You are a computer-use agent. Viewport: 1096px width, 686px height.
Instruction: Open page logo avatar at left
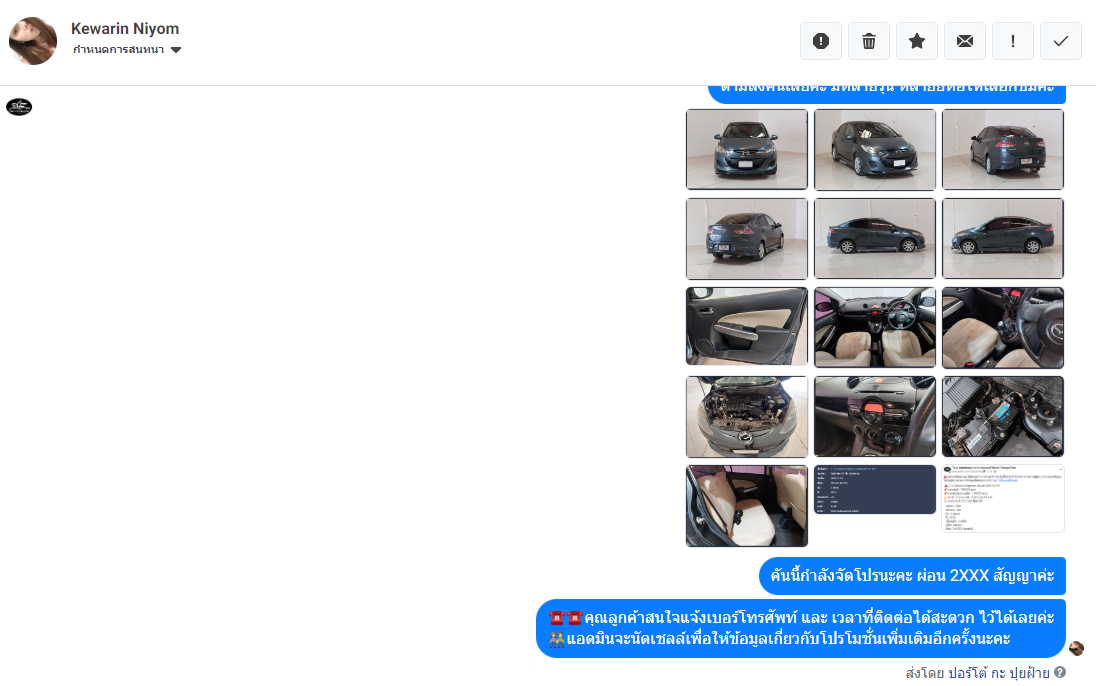tap(19, 107)
